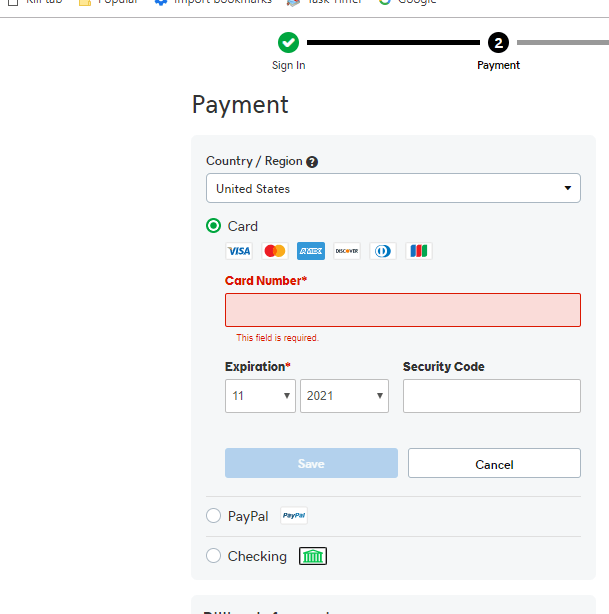Click the Visa card logo

click(x=239, y=251)
